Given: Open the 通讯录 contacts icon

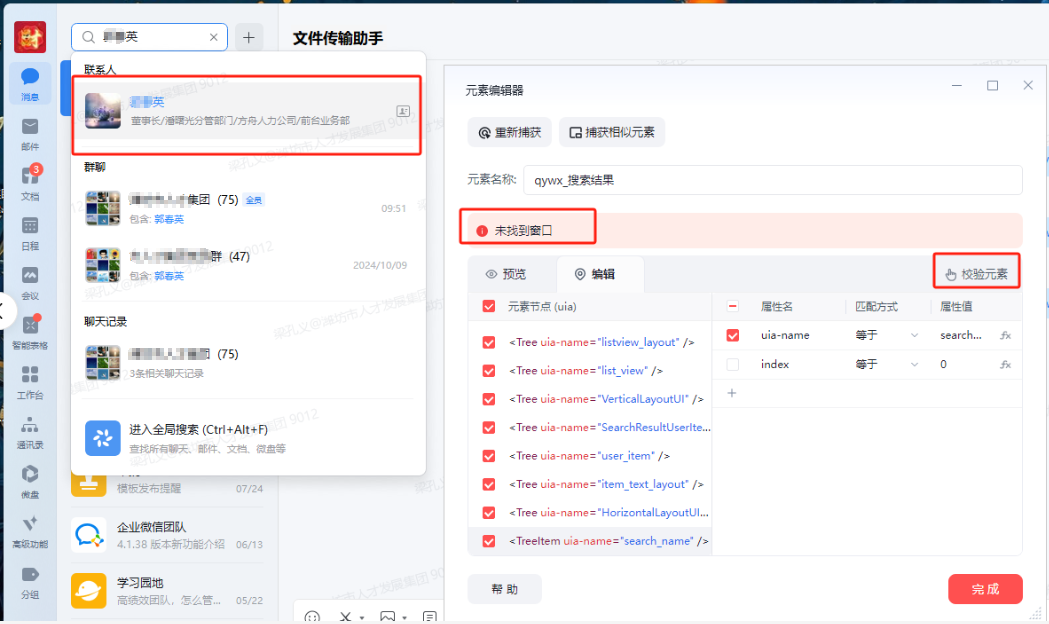Looking at the screenshot, I should point(30,432).
